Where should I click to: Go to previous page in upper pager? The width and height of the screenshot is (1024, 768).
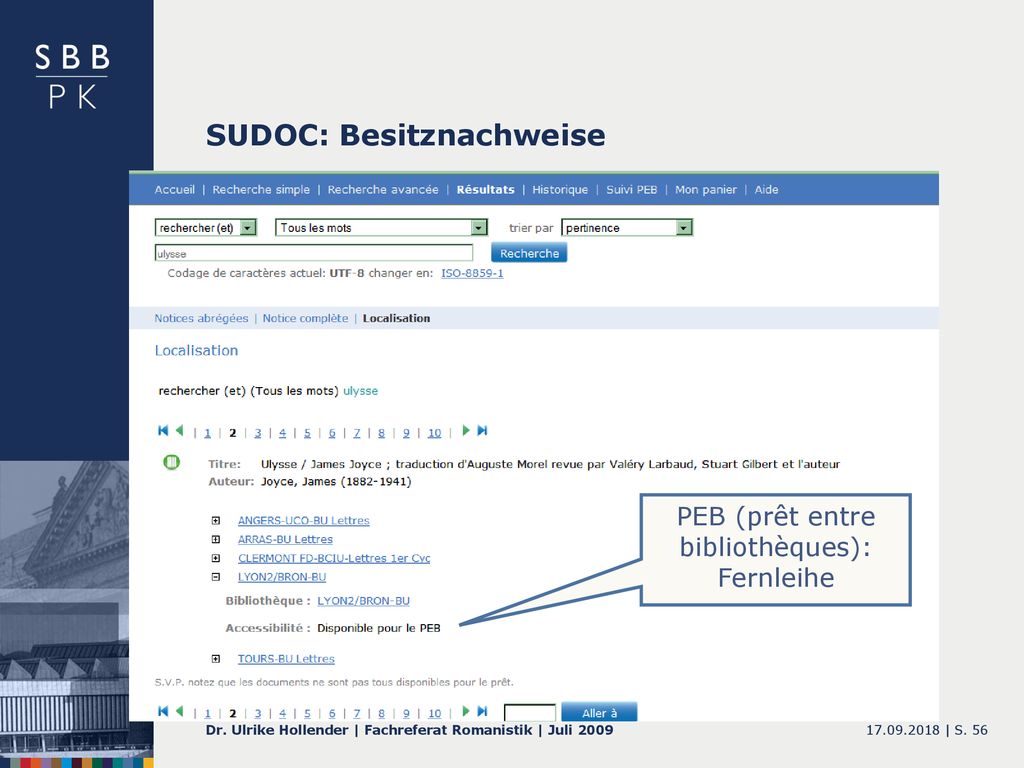point(180,430)
